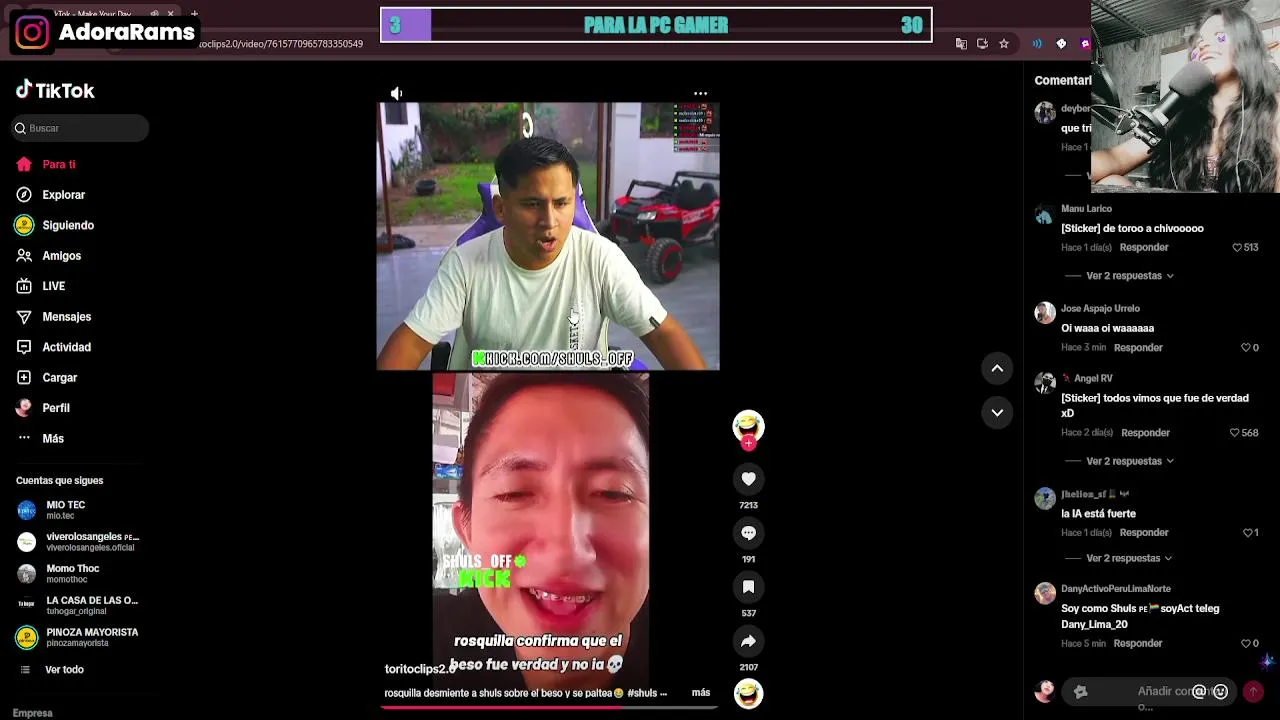Open viverolosangeles followed account
Image resolution: width=1280 pixels, height=720 pixels.
(x=78, y=542)
